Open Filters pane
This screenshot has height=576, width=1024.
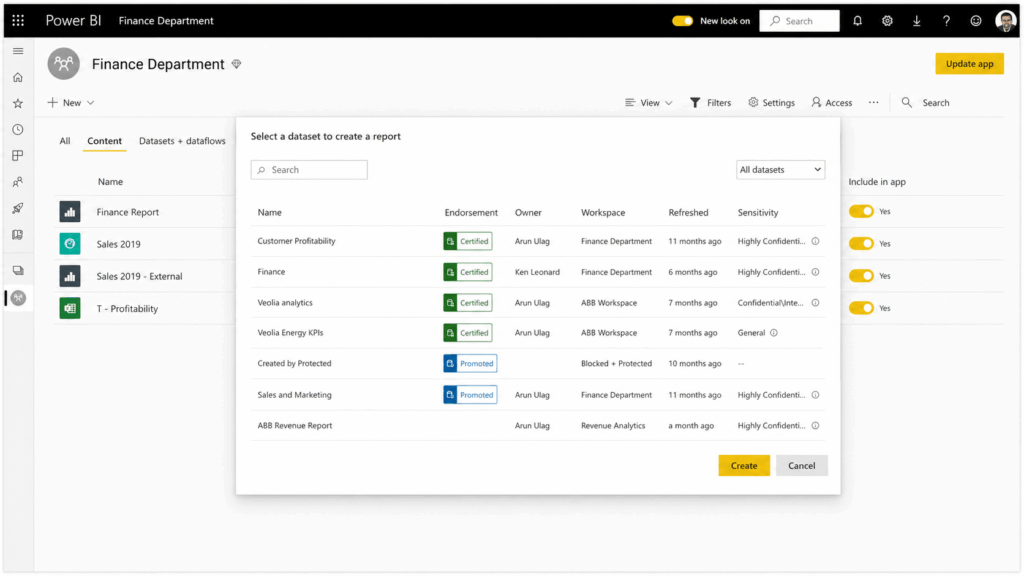pyautogui.click(x=711, y=103)
